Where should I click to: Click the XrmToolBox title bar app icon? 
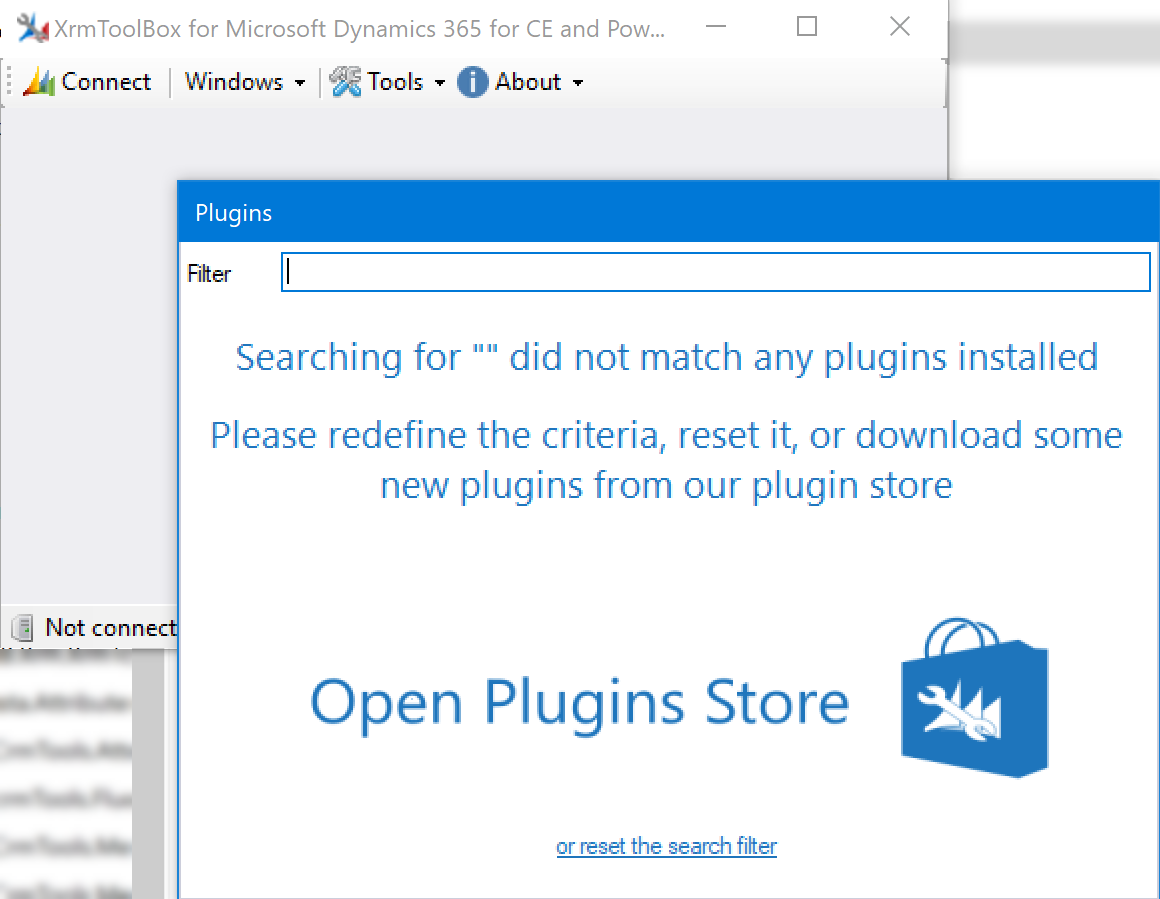(32, 28)
